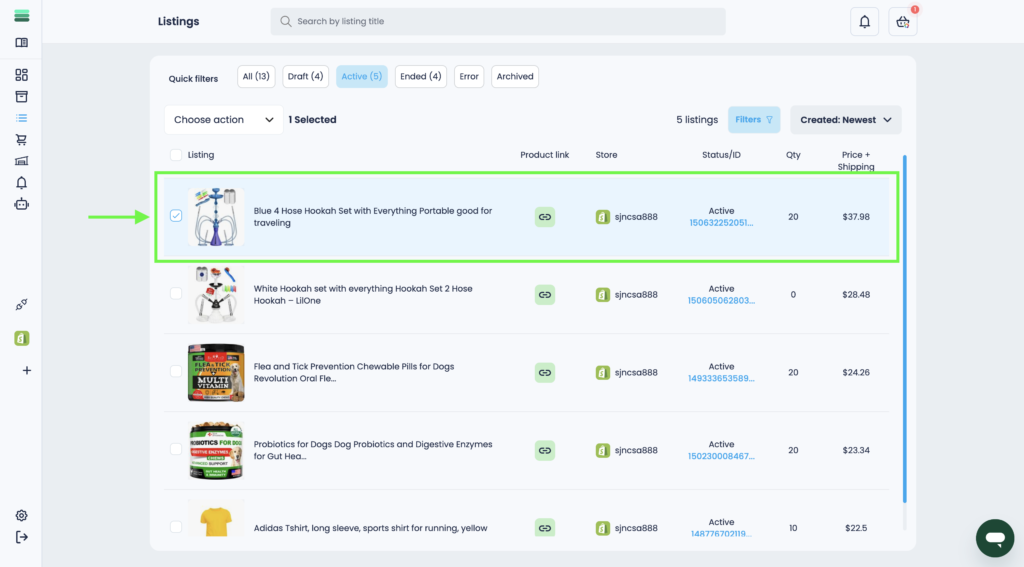Image resolution: width=1024 pixels, height=567 pixels.
Task: Select the Ended (4) quick filter
Action: 420,77
